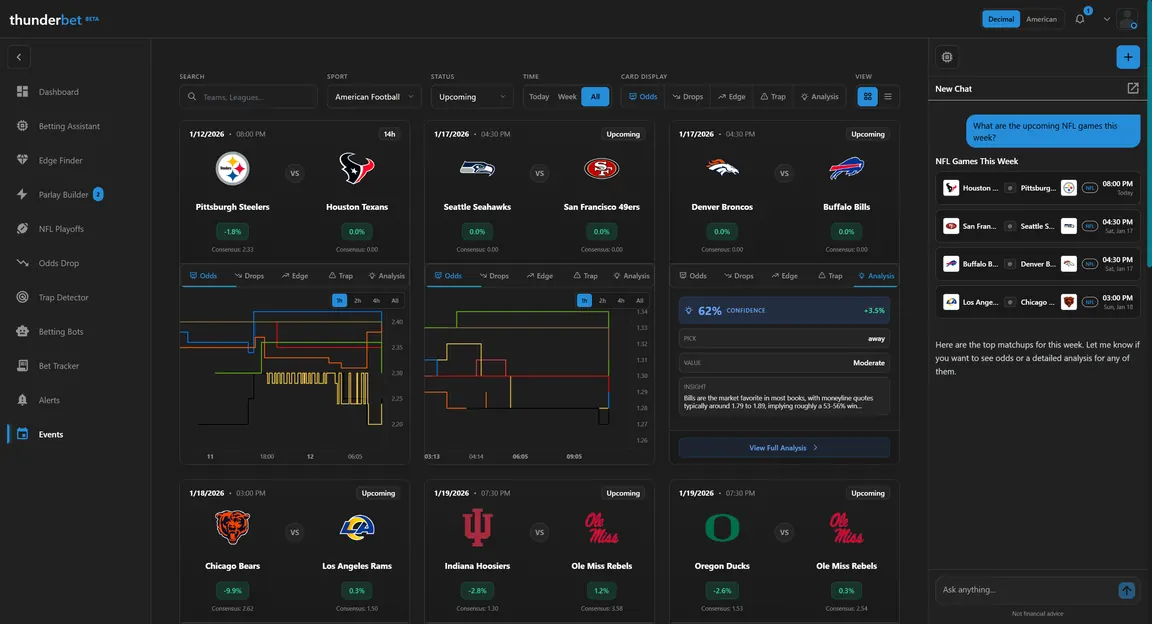Image resolution: width=1152 pixels, height=624 pixels.
Task: Open chat in popout window icon
Action: coord(1133,88)
